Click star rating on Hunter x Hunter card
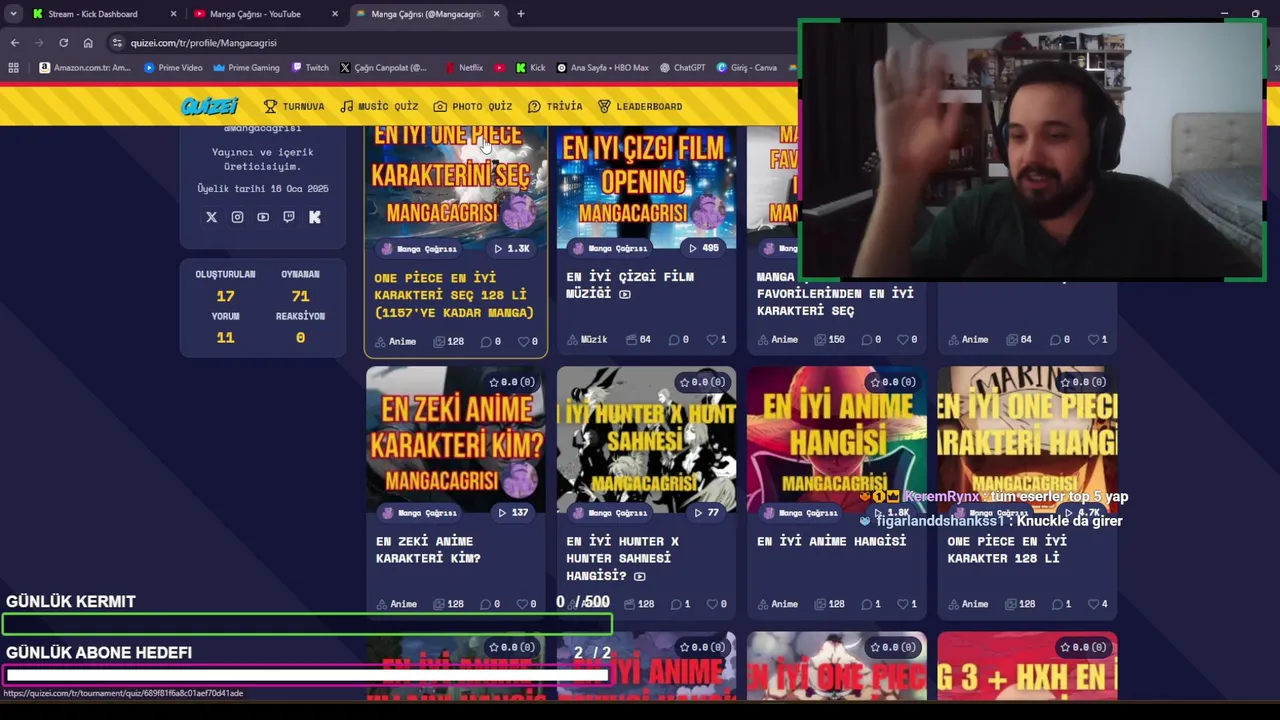The height and width of the screenshot is (720, 1280). click(x=701, y=382)
